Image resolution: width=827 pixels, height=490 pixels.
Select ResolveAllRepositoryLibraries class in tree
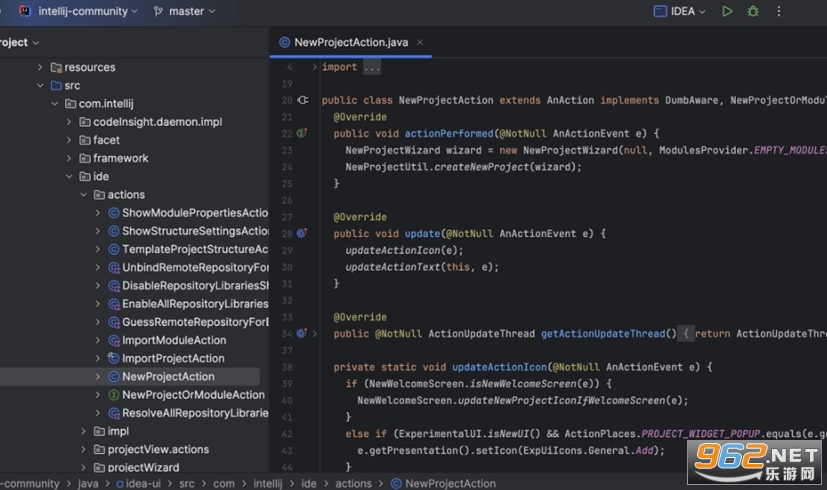pos(195,413)
